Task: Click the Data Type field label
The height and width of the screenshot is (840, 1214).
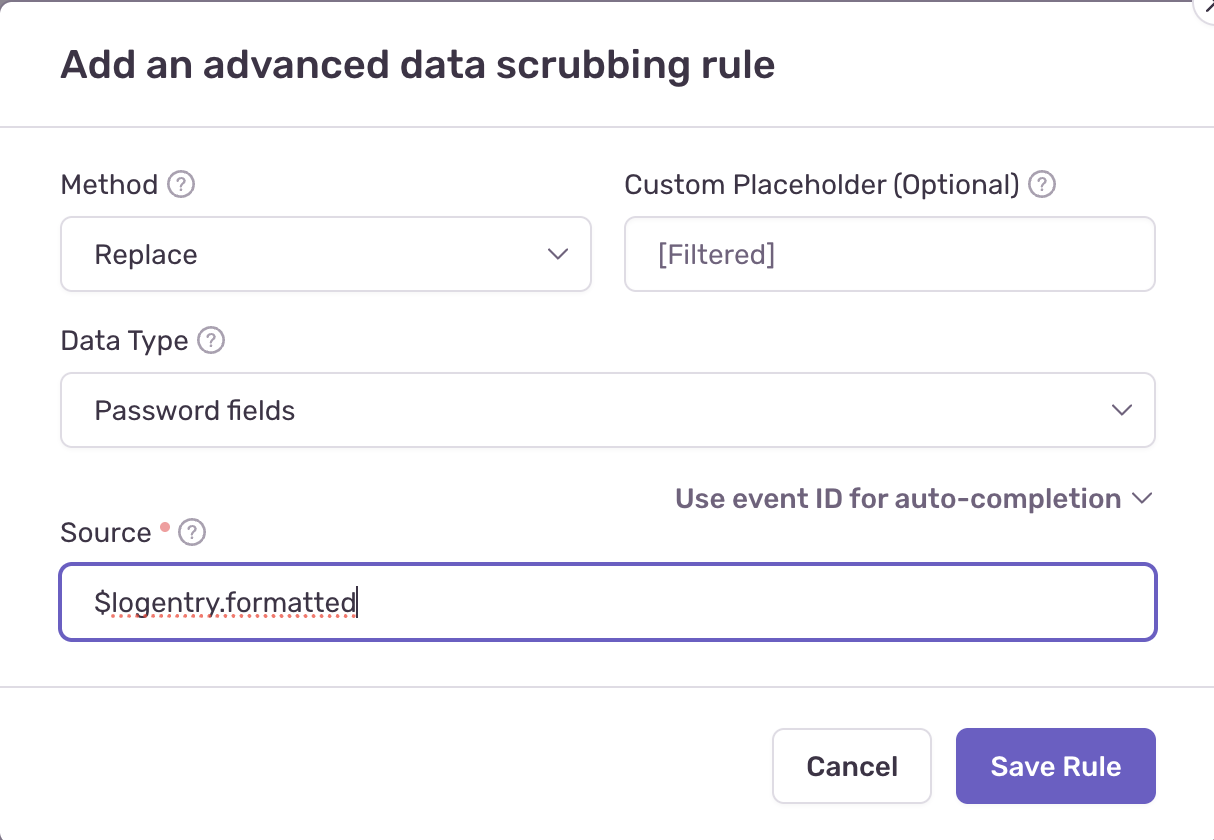Action: [x=124, y=341]
